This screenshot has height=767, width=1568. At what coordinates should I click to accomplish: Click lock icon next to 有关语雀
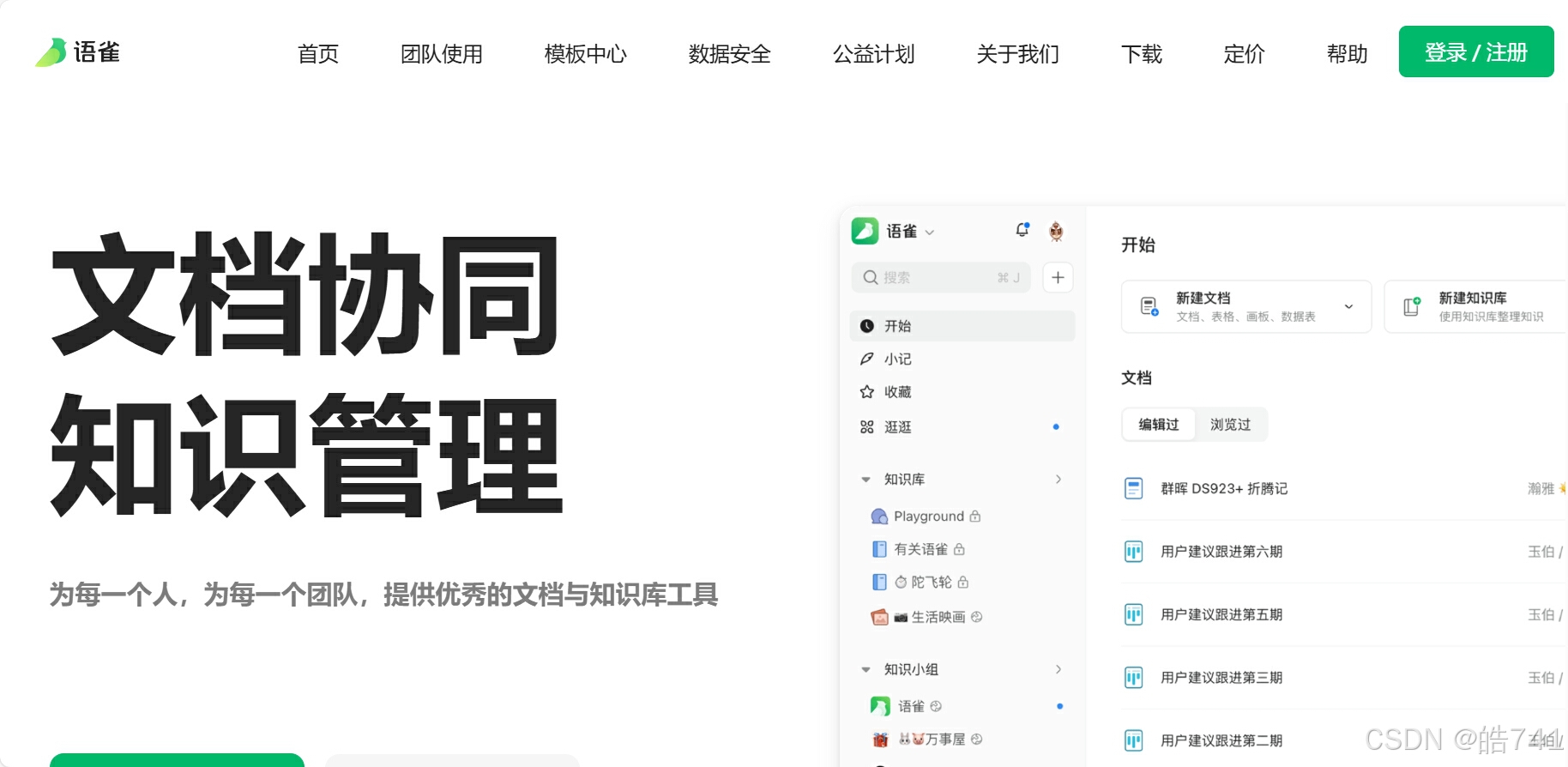(x=959, y=549)
